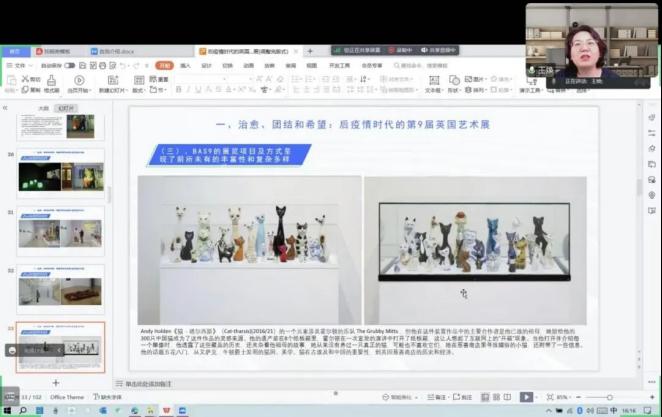Toggle Italic formatting icon
The image size is (662, 417).
(188, 89)
